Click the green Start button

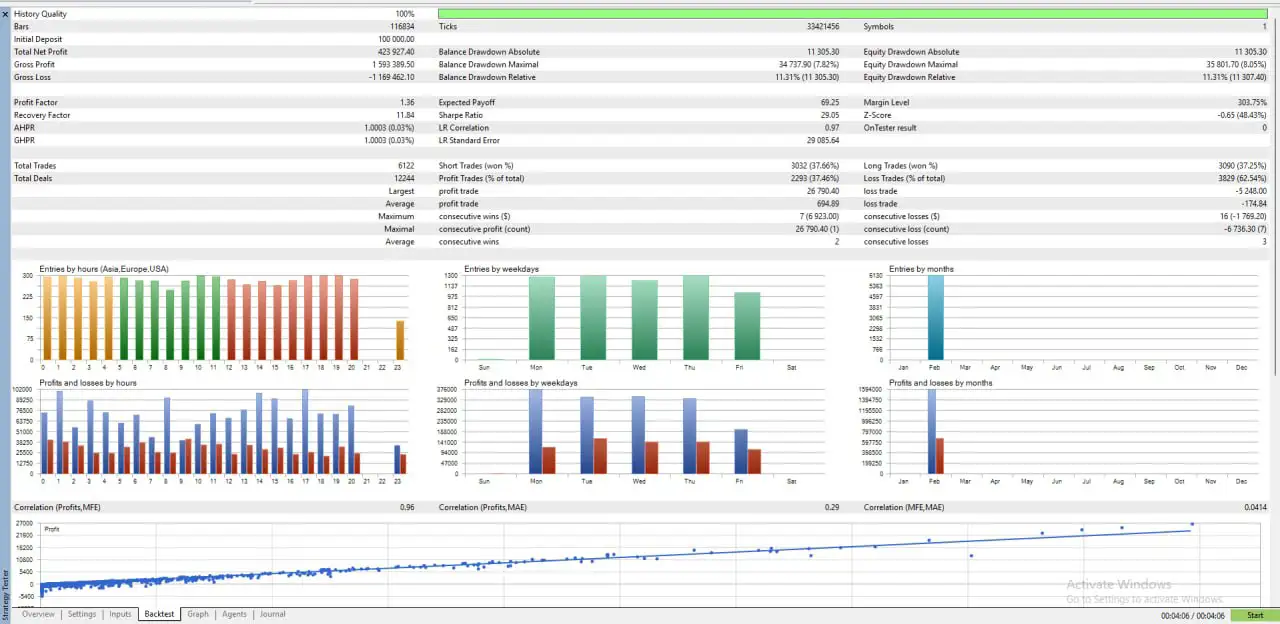tap(1255, 615)
